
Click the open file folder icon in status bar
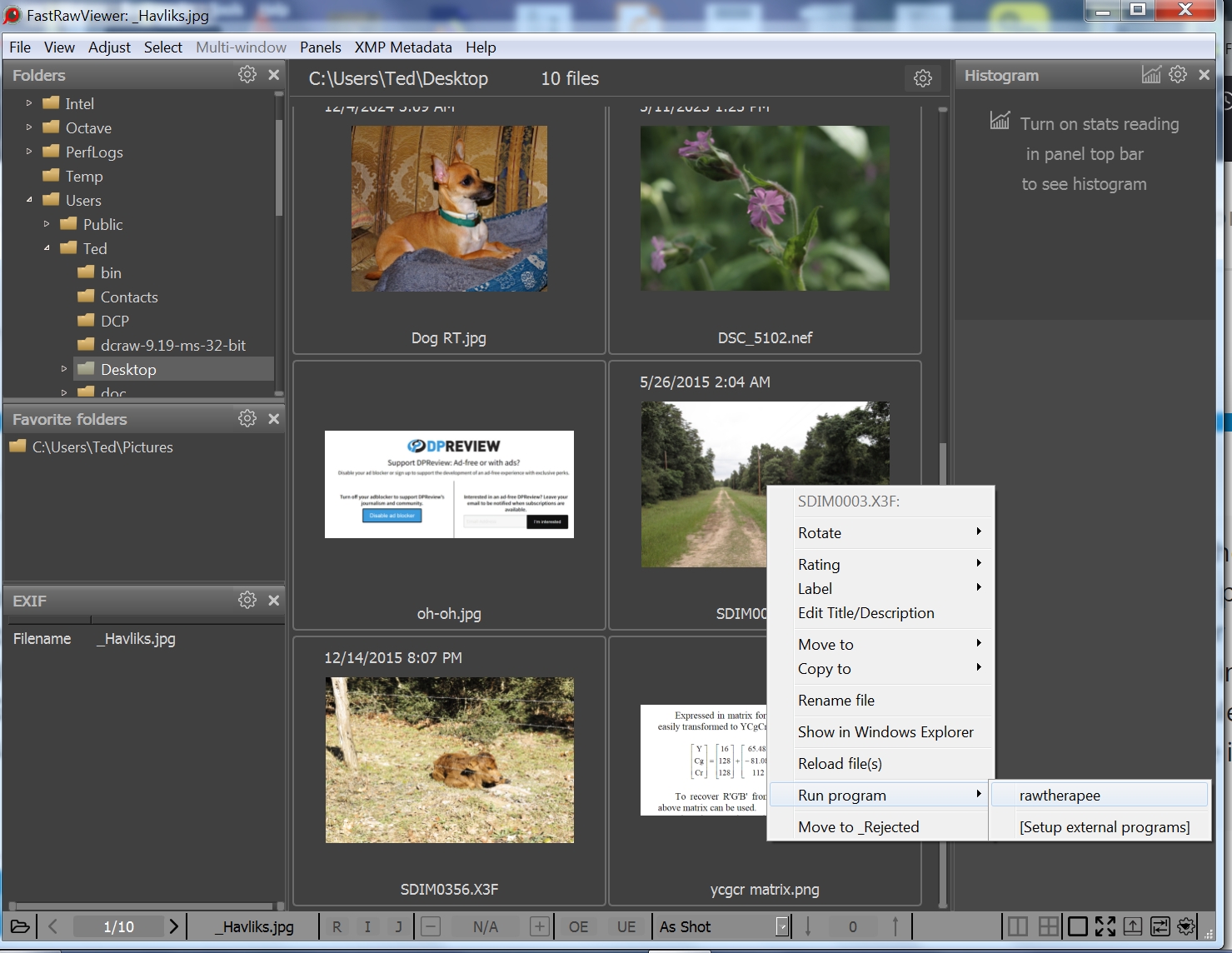click(x=20, y=926)
